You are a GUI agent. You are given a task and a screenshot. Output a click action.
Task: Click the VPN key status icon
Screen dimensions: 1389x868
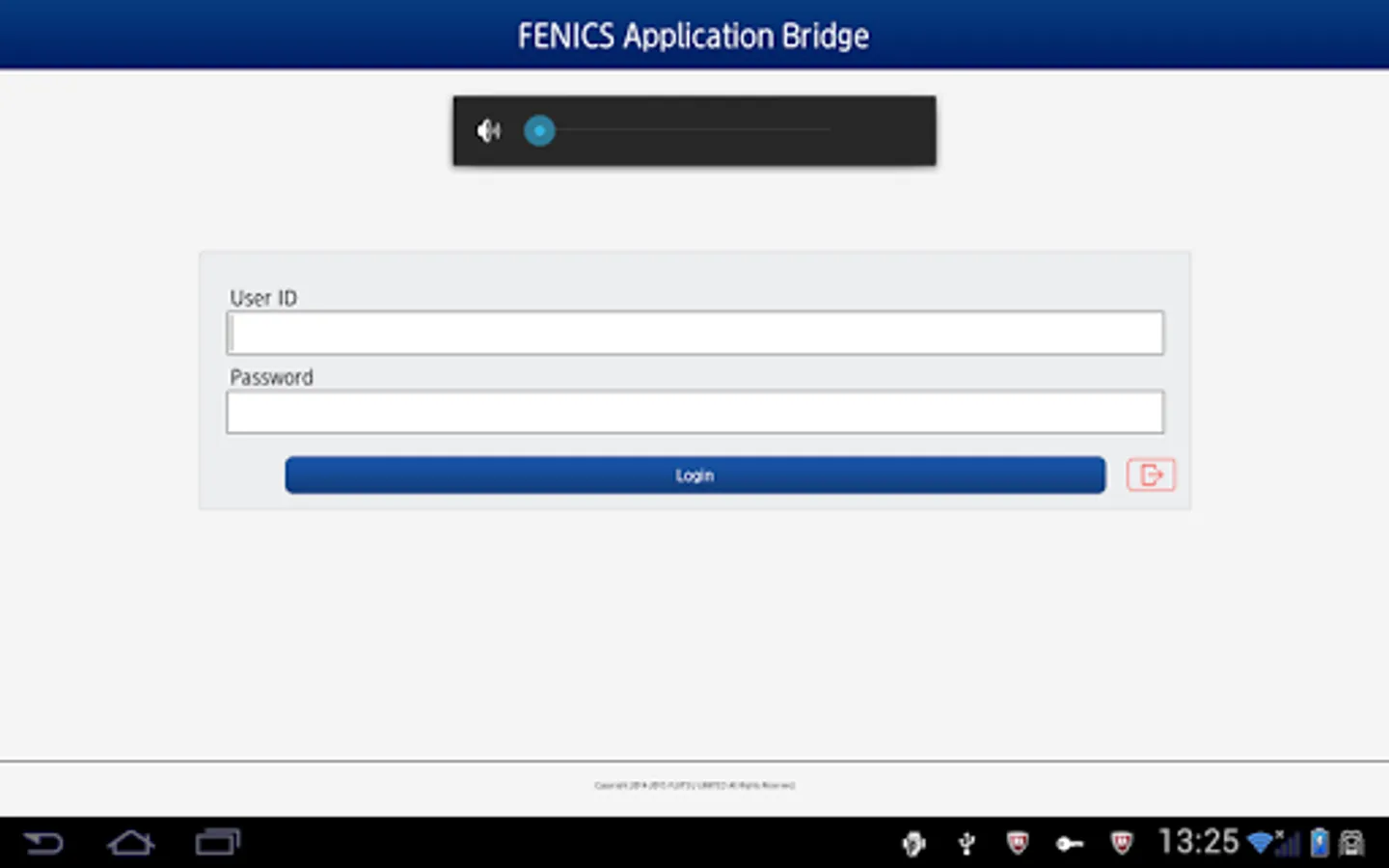1069,844
